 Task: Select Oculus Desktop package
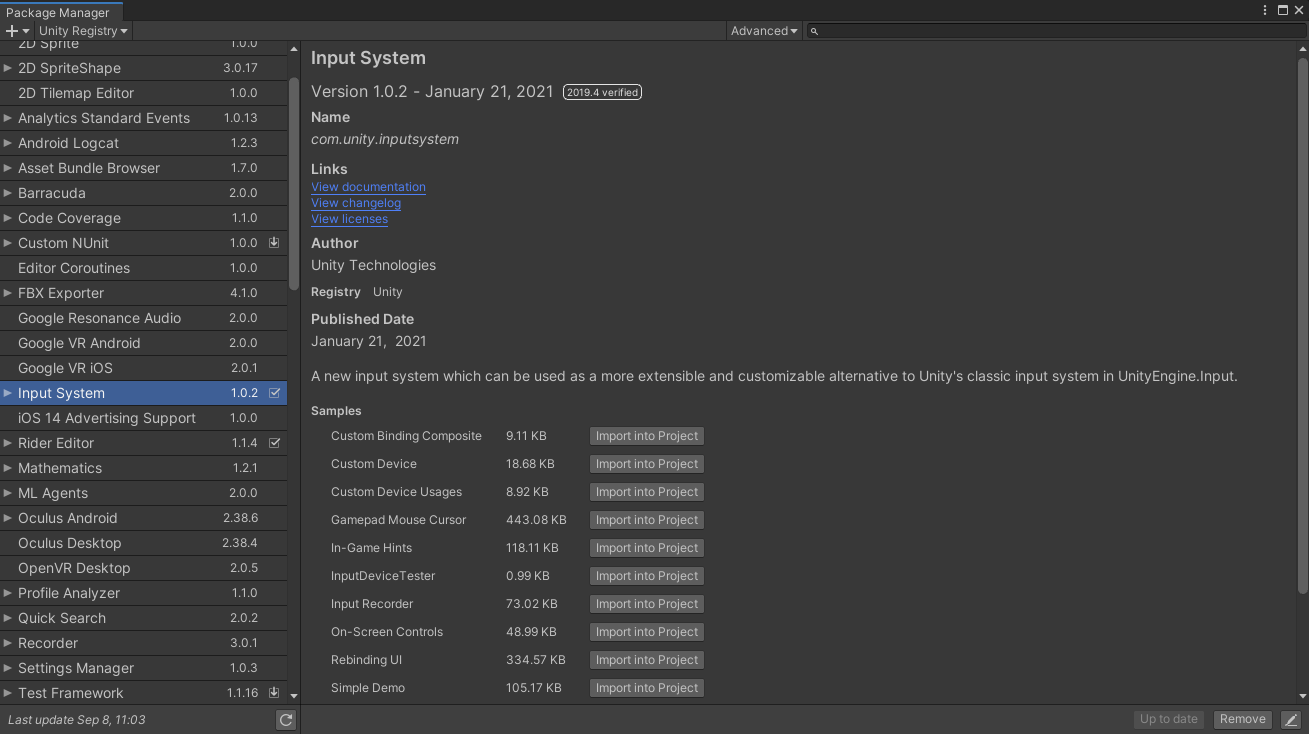143,543
